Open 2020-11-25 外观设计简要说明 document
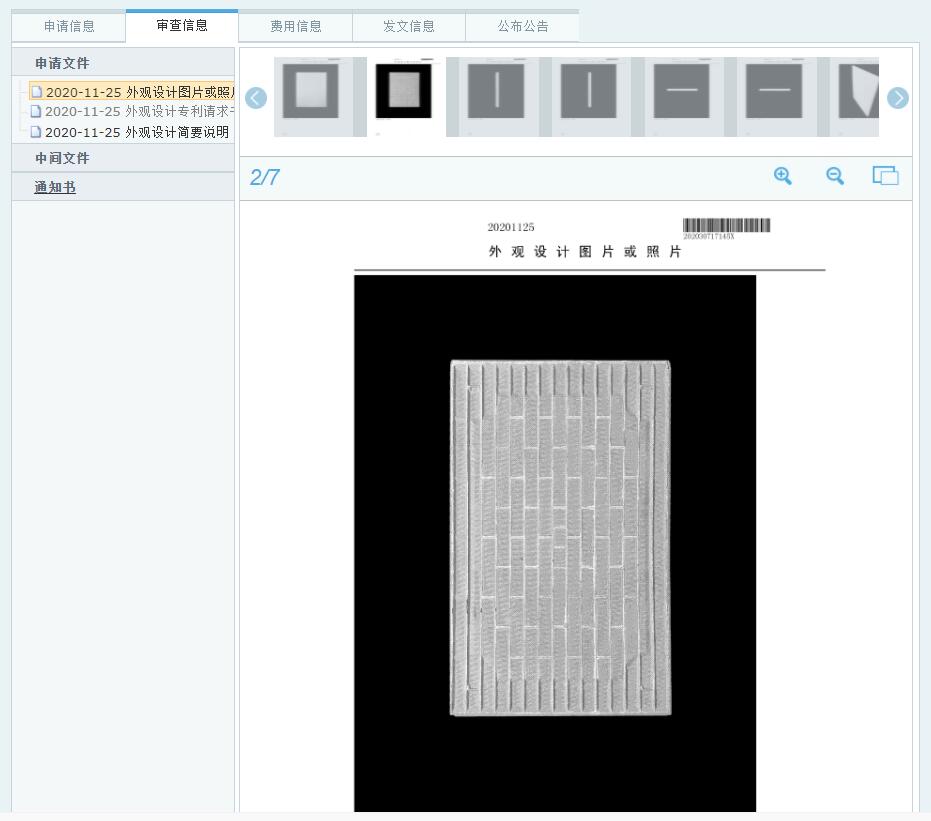 [x=137, y=132]
